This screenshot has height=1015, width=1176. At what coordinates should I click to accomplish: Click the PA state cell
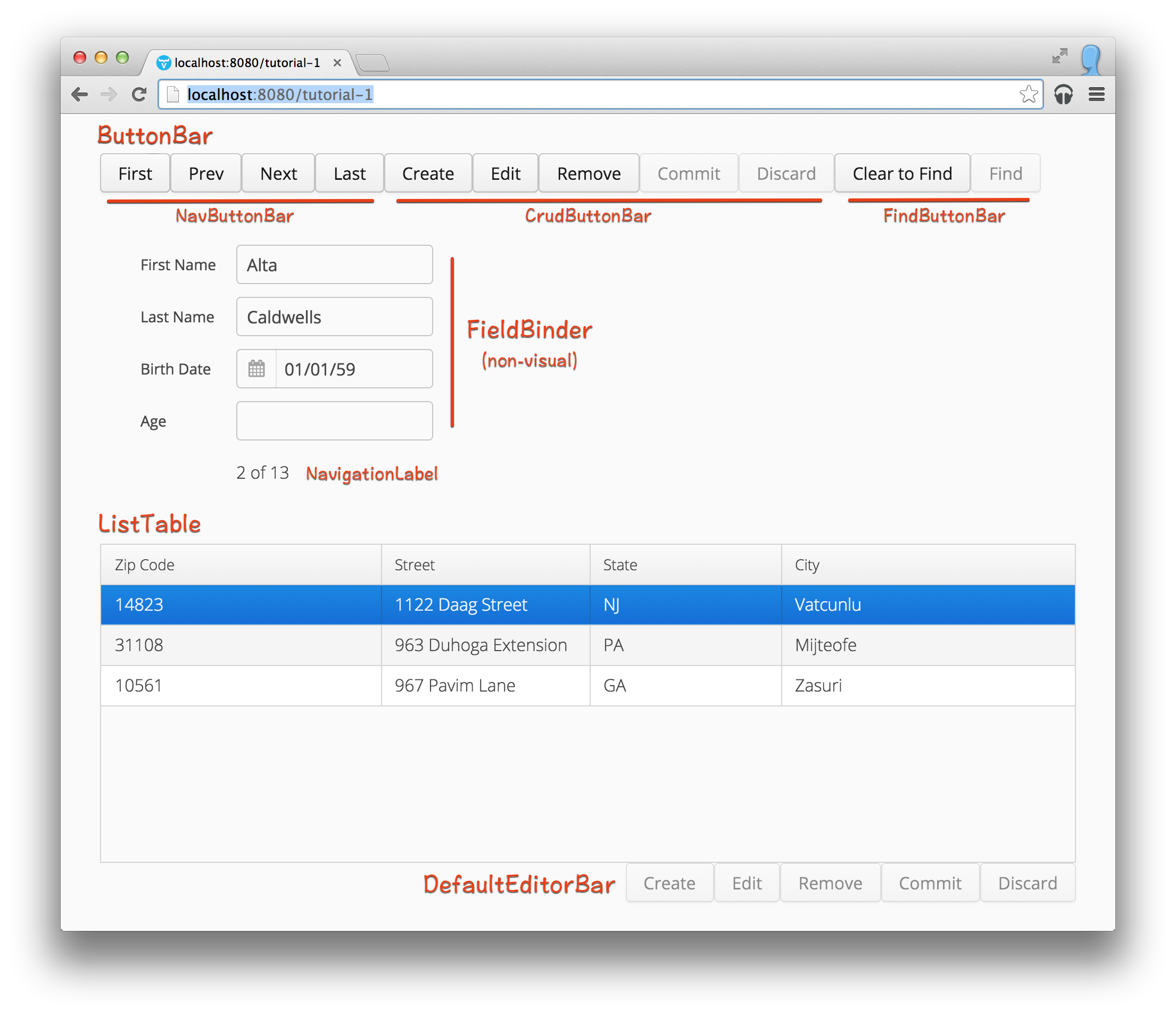pos(685,645)
